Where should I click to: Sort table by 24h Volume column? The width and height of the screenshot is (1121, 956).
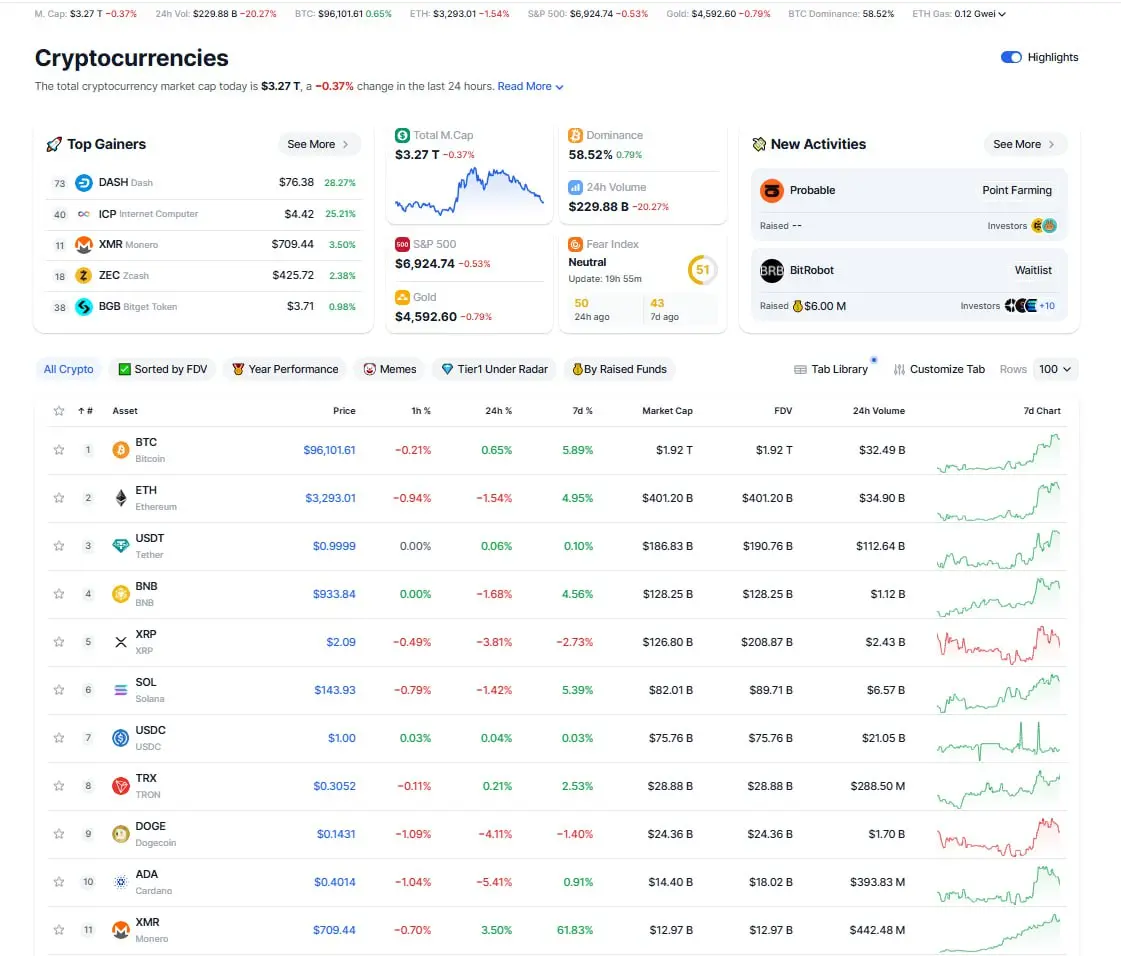tap(879, 410)
